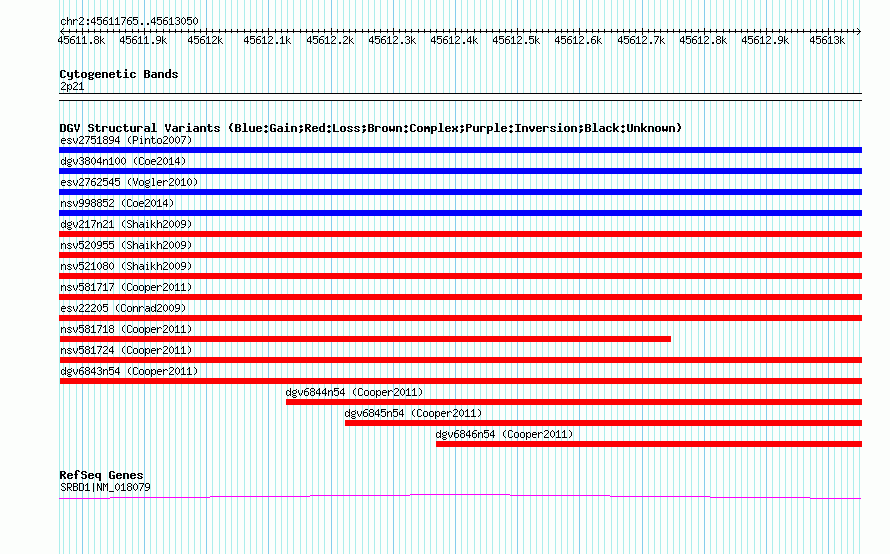This screenshot has height=554, width=890.
Task: Click the black cytogenetic band 2p21 line
Action: pos(460,97)
